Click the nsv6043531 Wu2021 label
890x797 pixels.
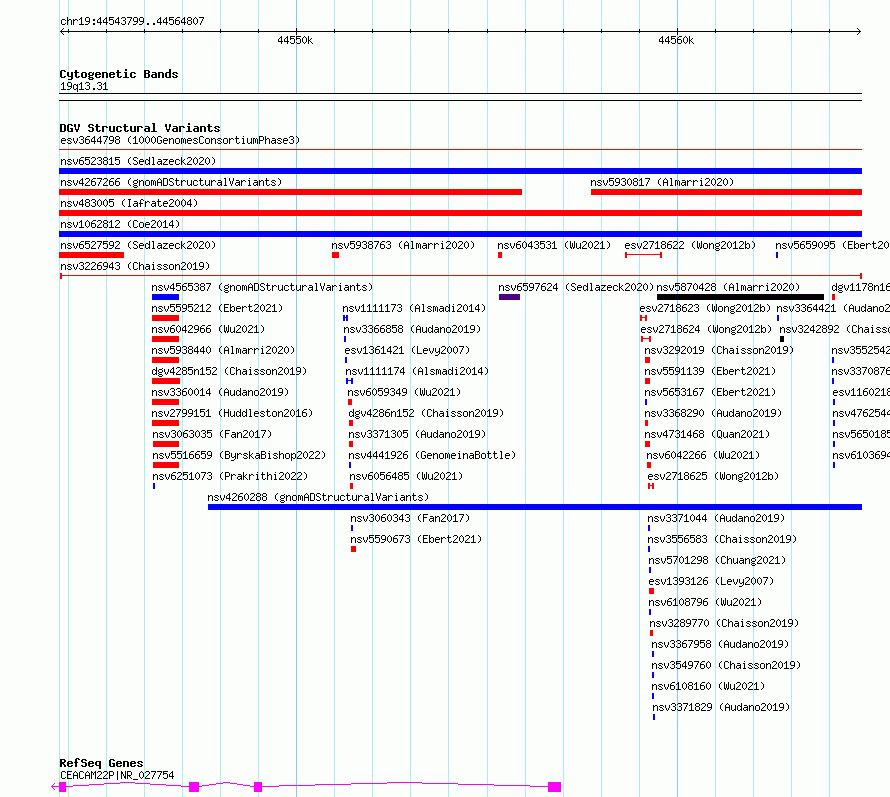pyautogui.click(x=554, y=245)
